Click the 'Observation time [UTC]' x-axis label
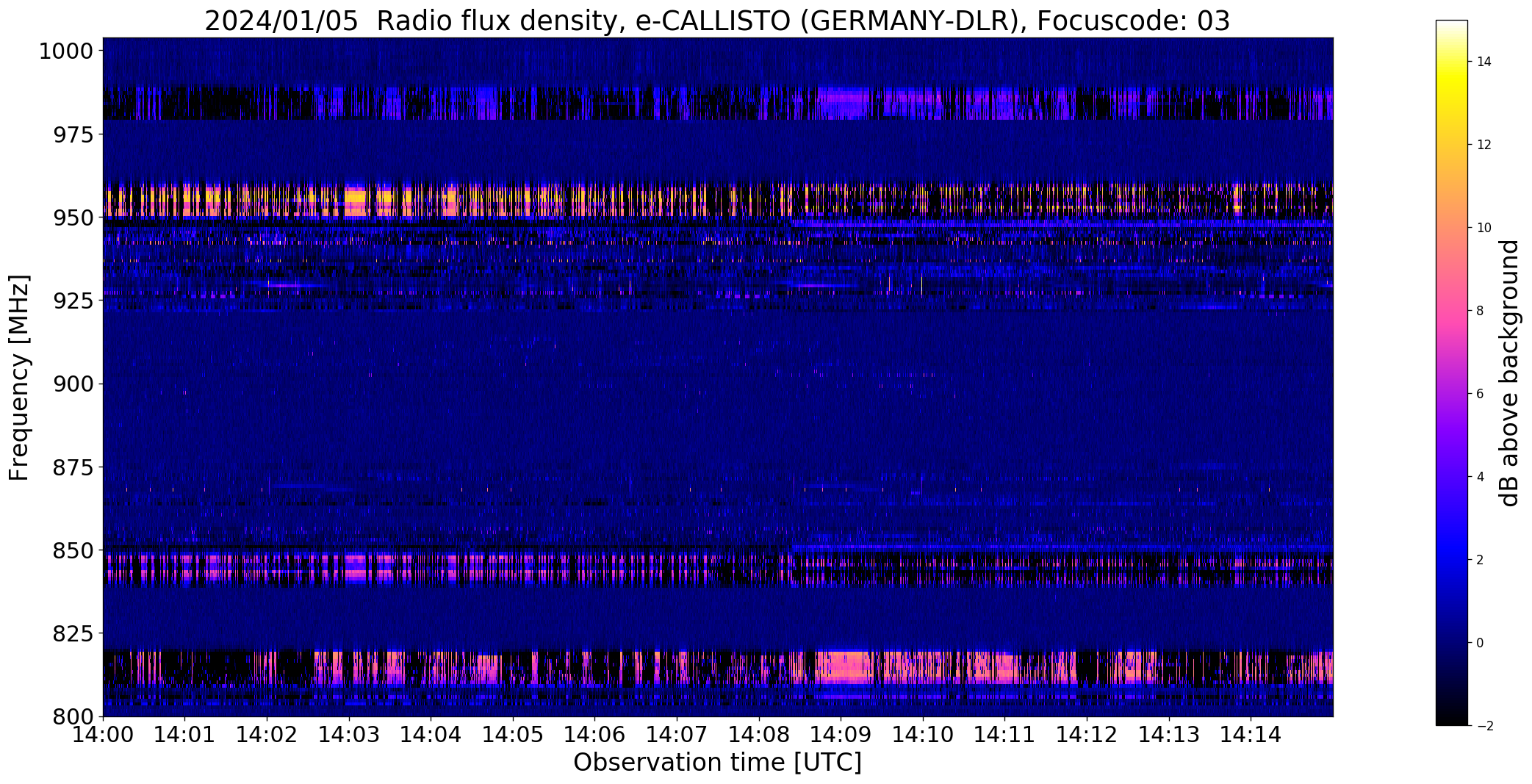The width and height of the screenshot is (1532, 784). tap(717, 763)
